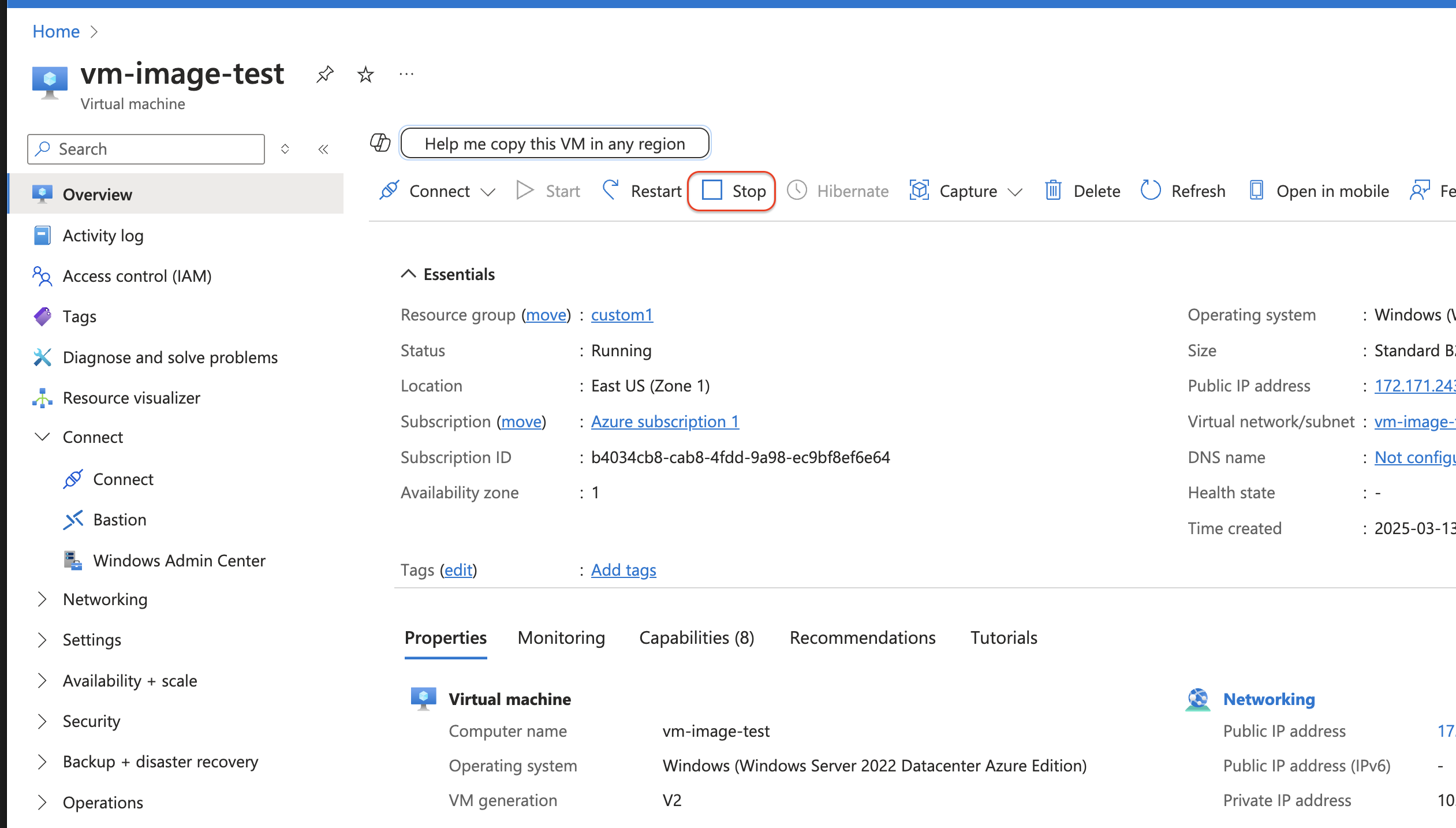1456x828 pixels.
Task: Stop the virtual machine
Action: pyautogui.click(x=732, y=191)
